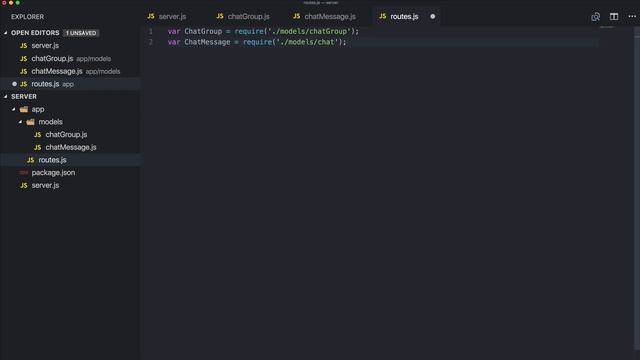Click the green maximize window button
The height and width of the screenshot is (360, 640).
18,2
